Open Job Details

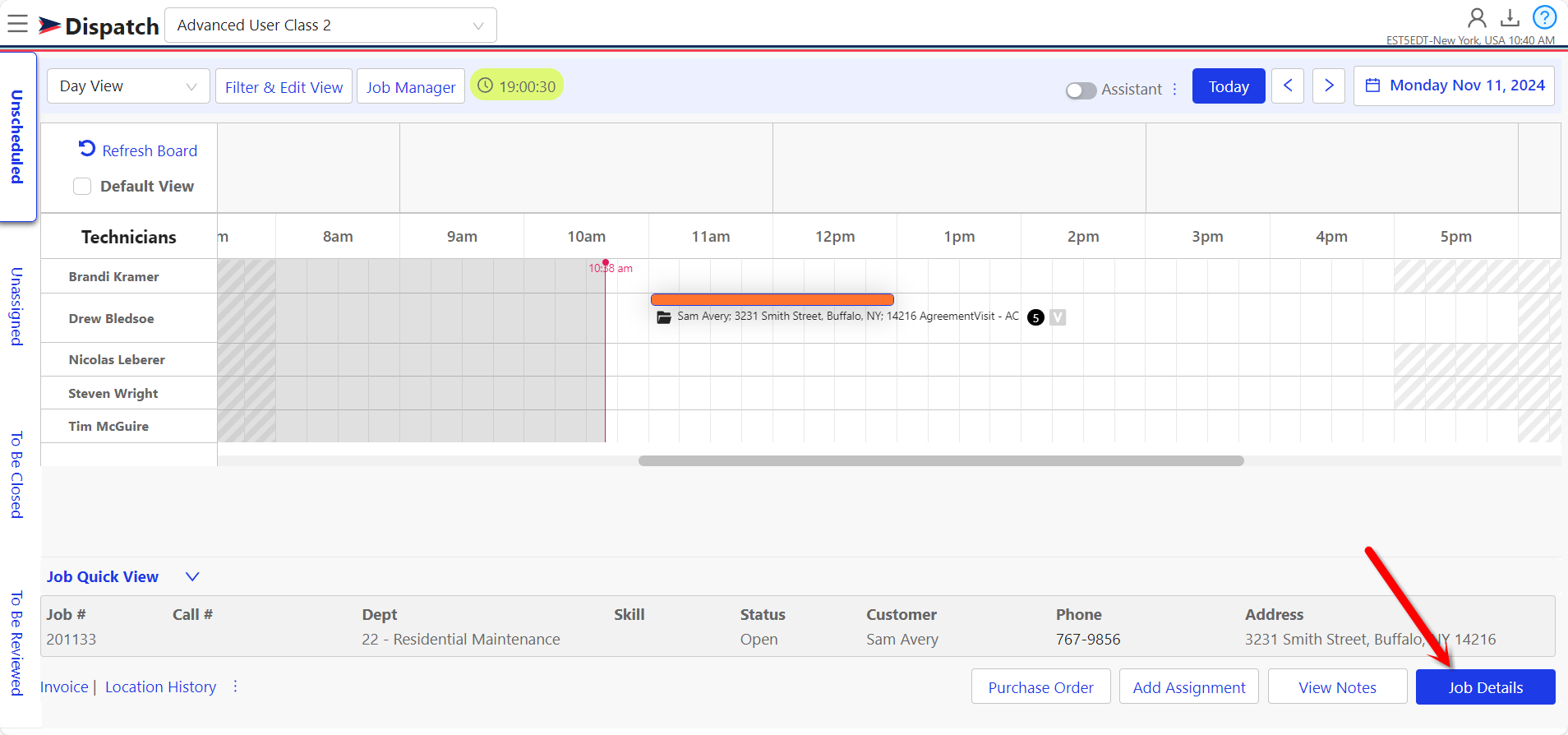point(1486,686)
